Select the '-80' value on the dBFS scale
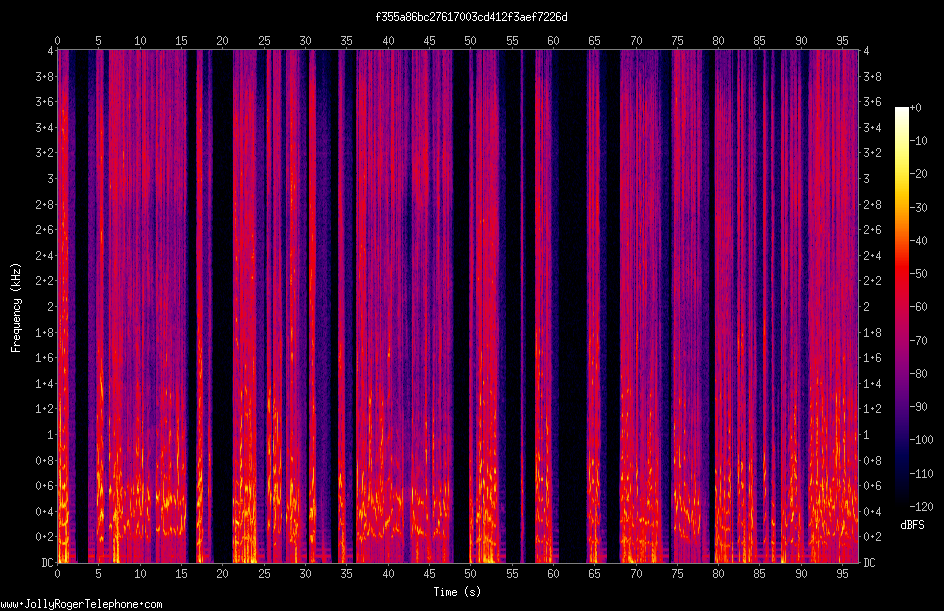The width and height of the screenshot is (944, 611). (x=918, y=374)
